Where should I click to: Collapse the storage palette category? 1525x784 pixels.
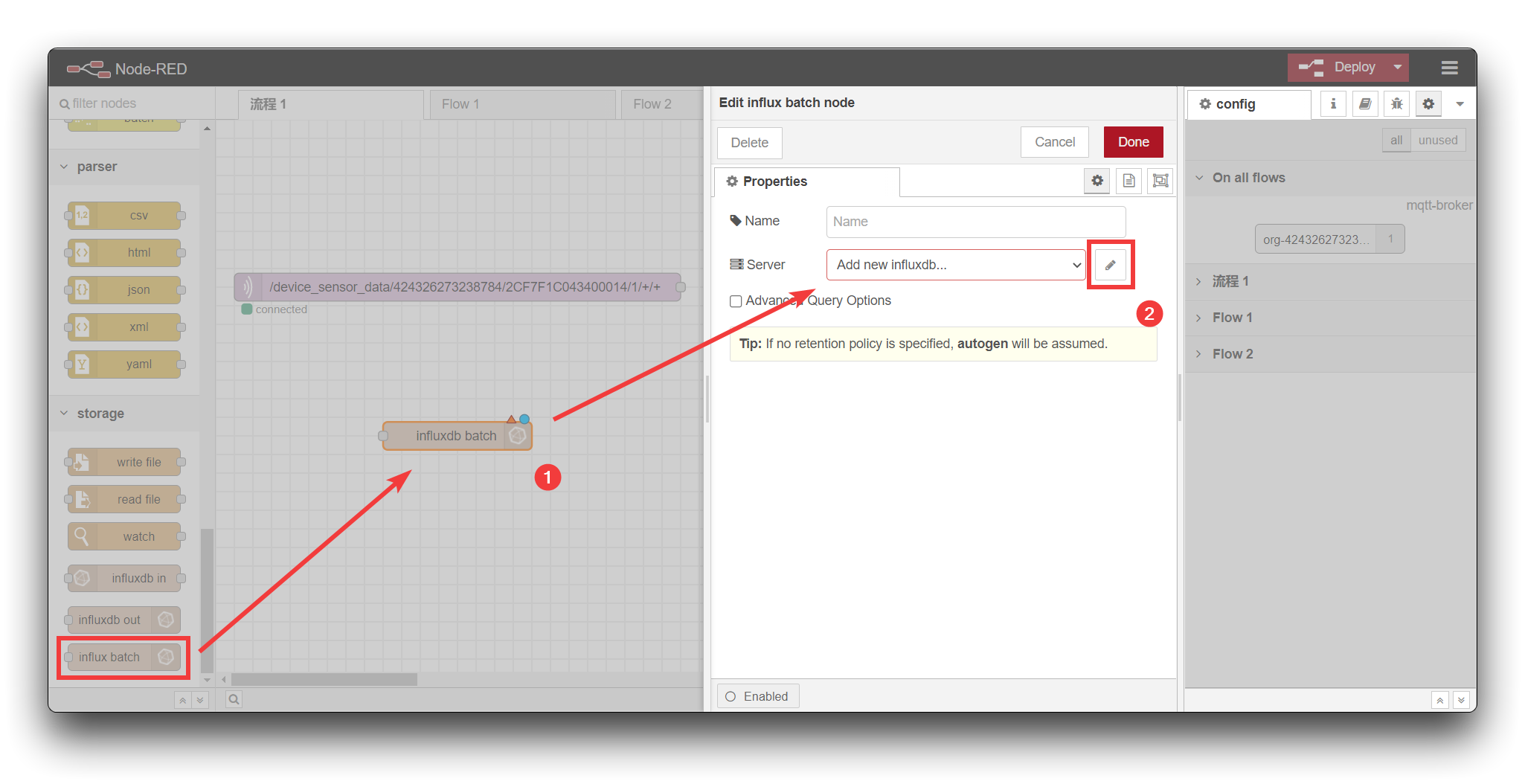coord(125,414)
